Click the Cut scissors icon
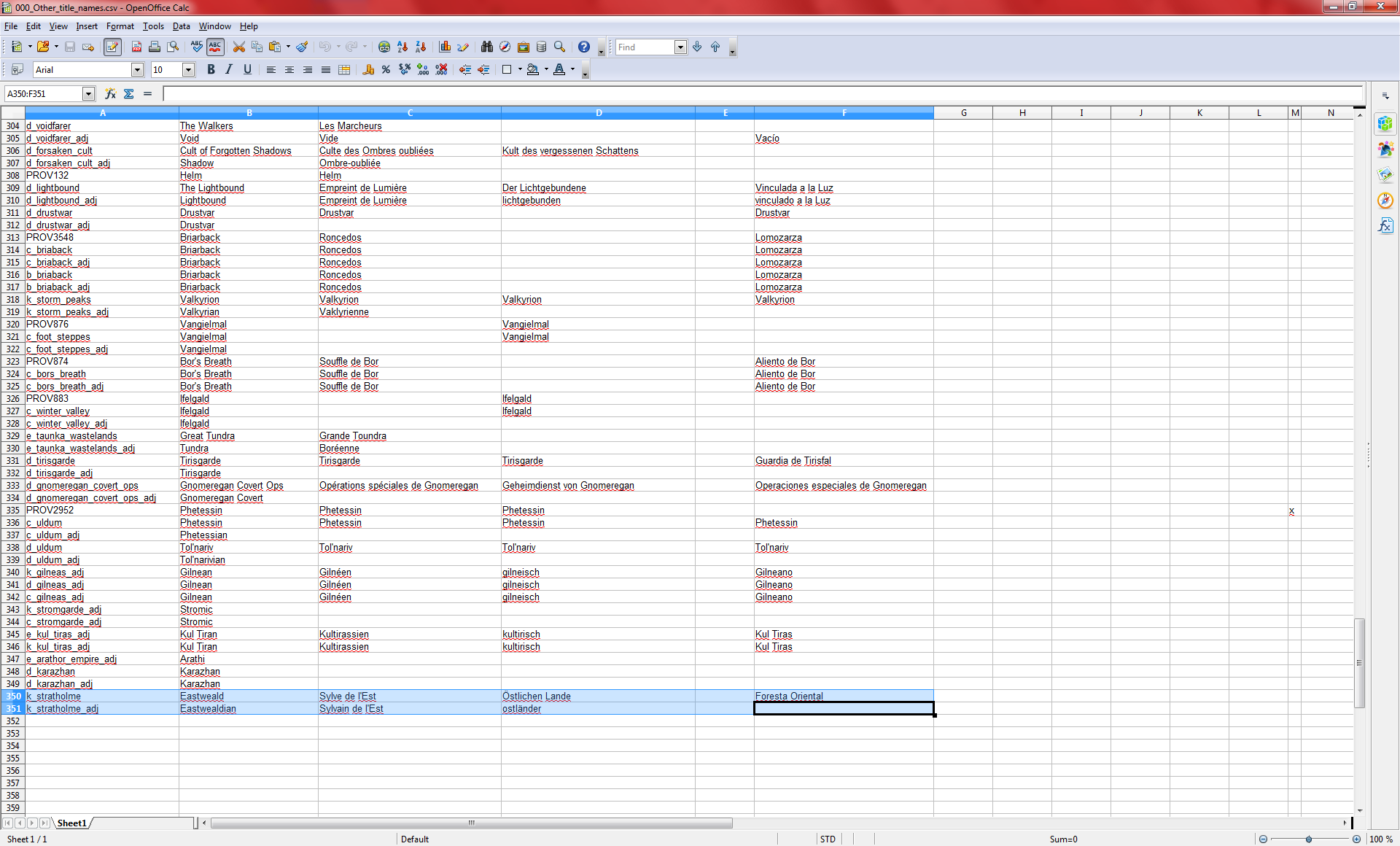1400x846 pixels. (238, 47)
